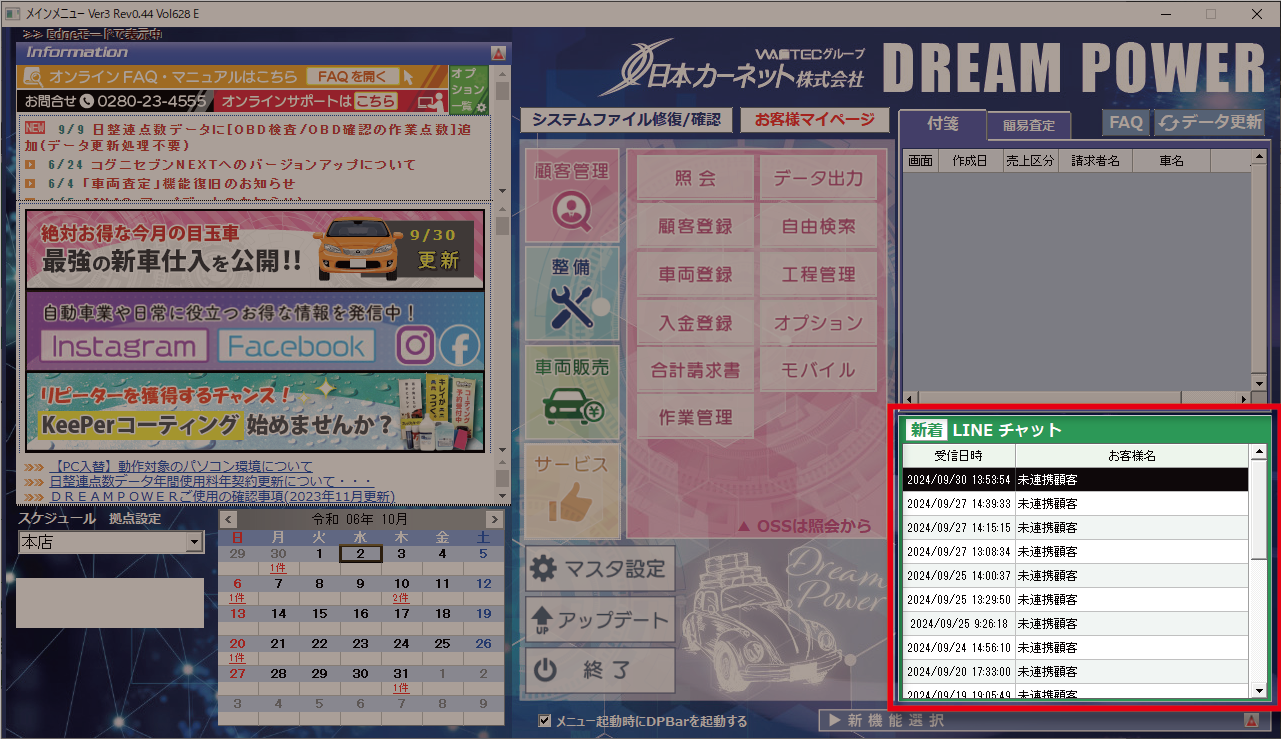Select モバイル menu item
This screenshot has width=1281, height=739.
click(818, 370)
